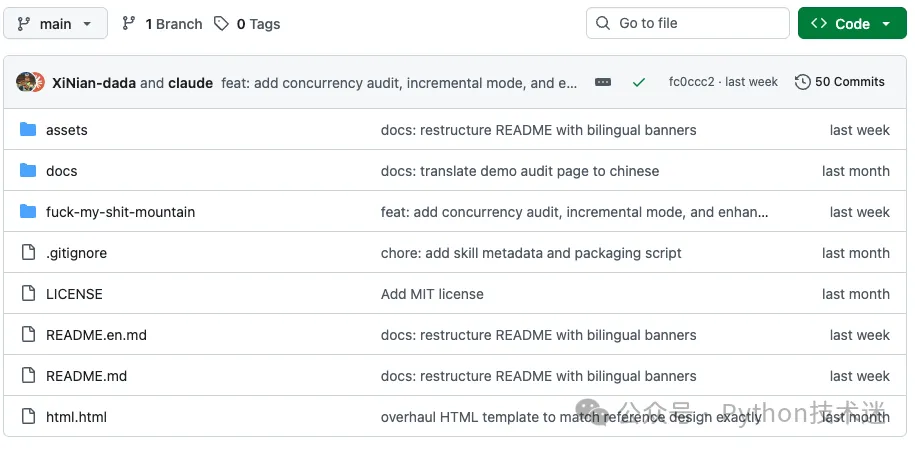The image size is (915, 450).
Task: Open 'Add MIT license' commit message
Action: [x=432, y=294]
